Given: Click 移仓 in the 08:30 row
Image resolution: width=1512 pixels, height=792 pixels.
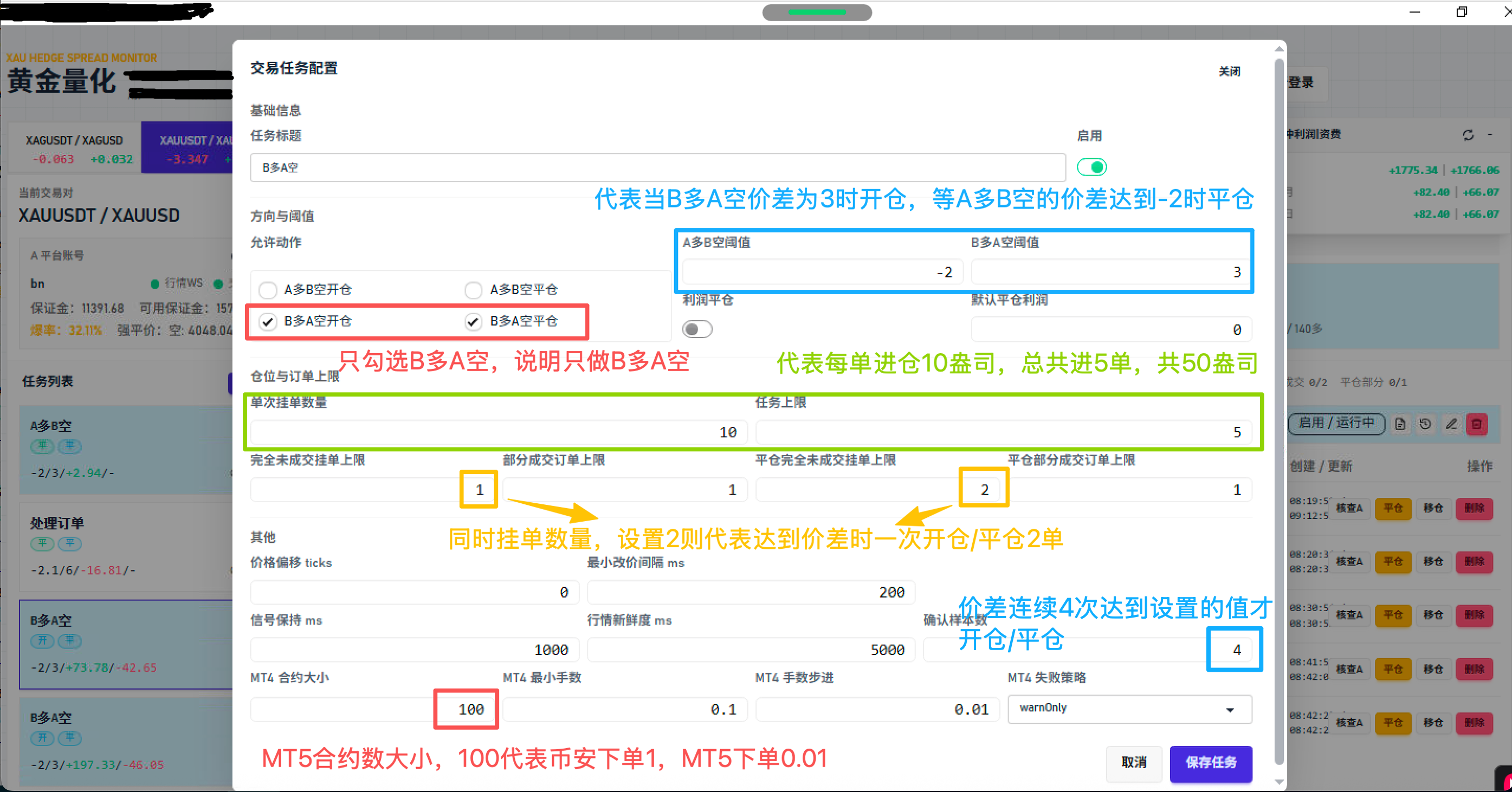Looking at the screenshot, I should [1433, 615].
